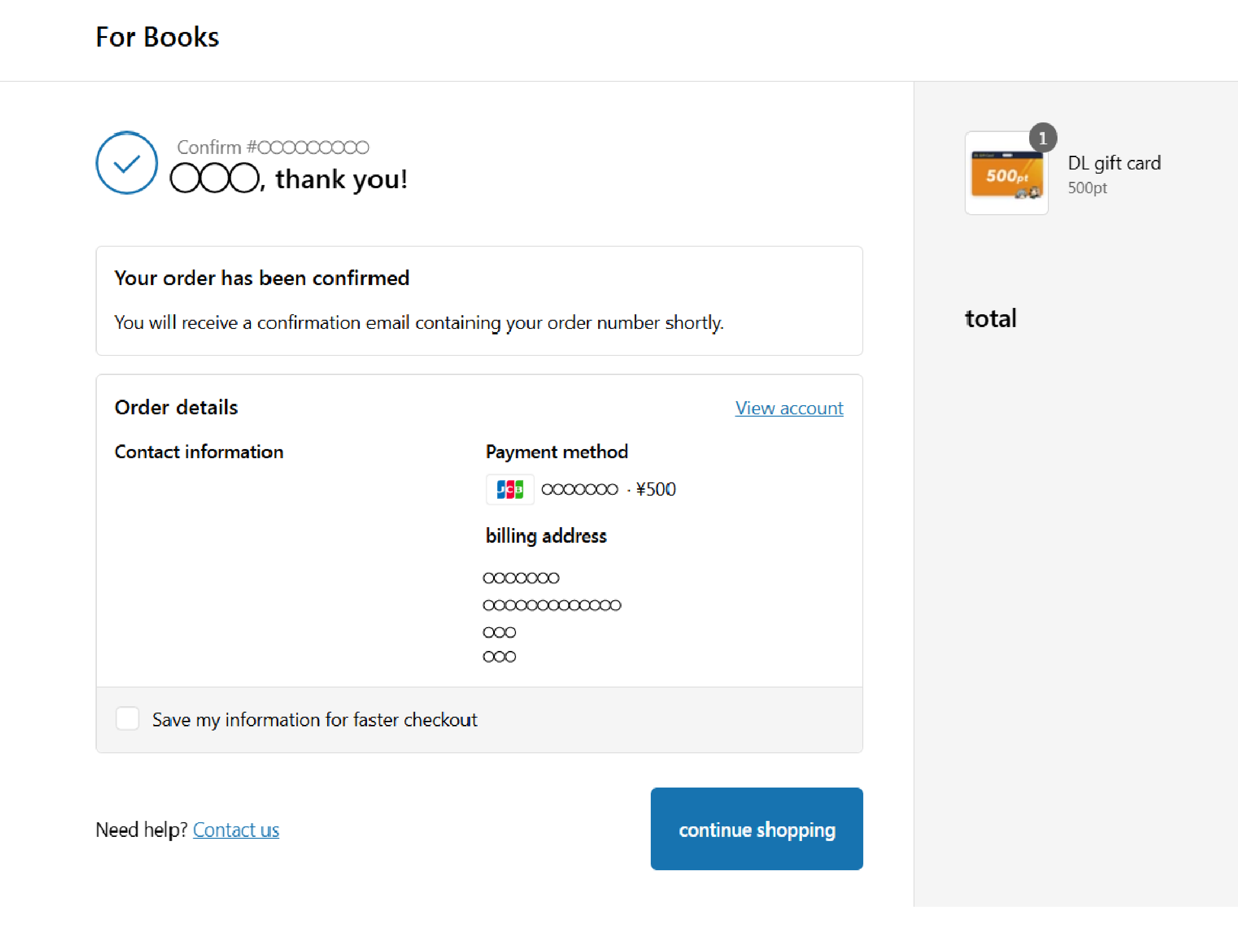Click the JCB payment card icon
Viewport: 1238px width, 952px height.
(x=510, y=489)
